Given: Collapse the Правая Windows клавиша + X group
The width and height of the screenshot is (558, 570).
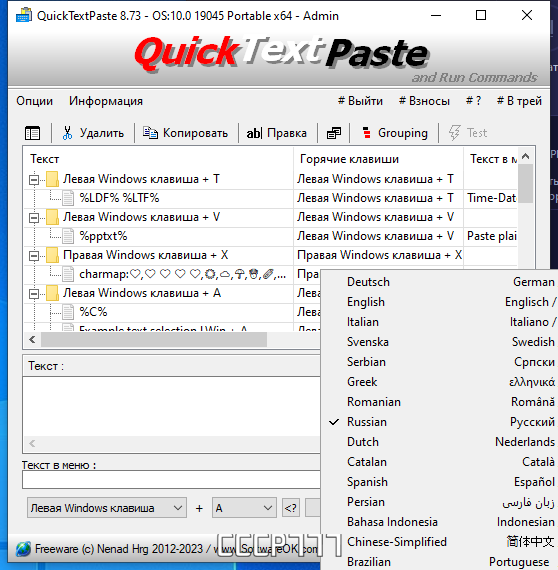Looking at the screenshot, I should (34, 256).
